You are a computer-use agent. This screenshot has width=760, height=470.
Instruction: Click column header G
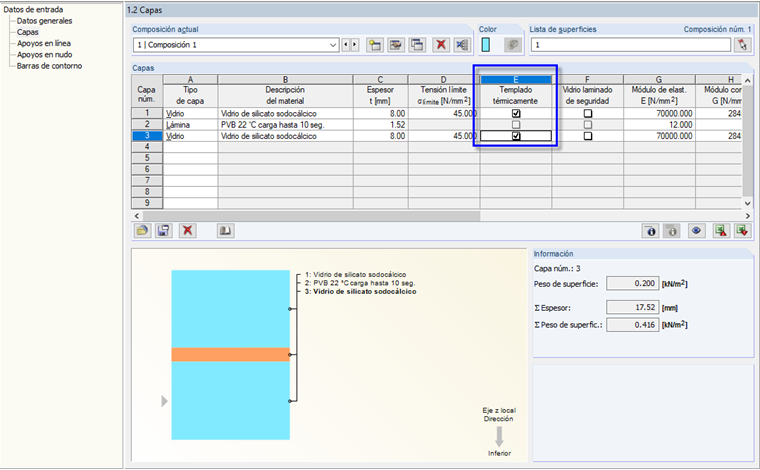659,79
